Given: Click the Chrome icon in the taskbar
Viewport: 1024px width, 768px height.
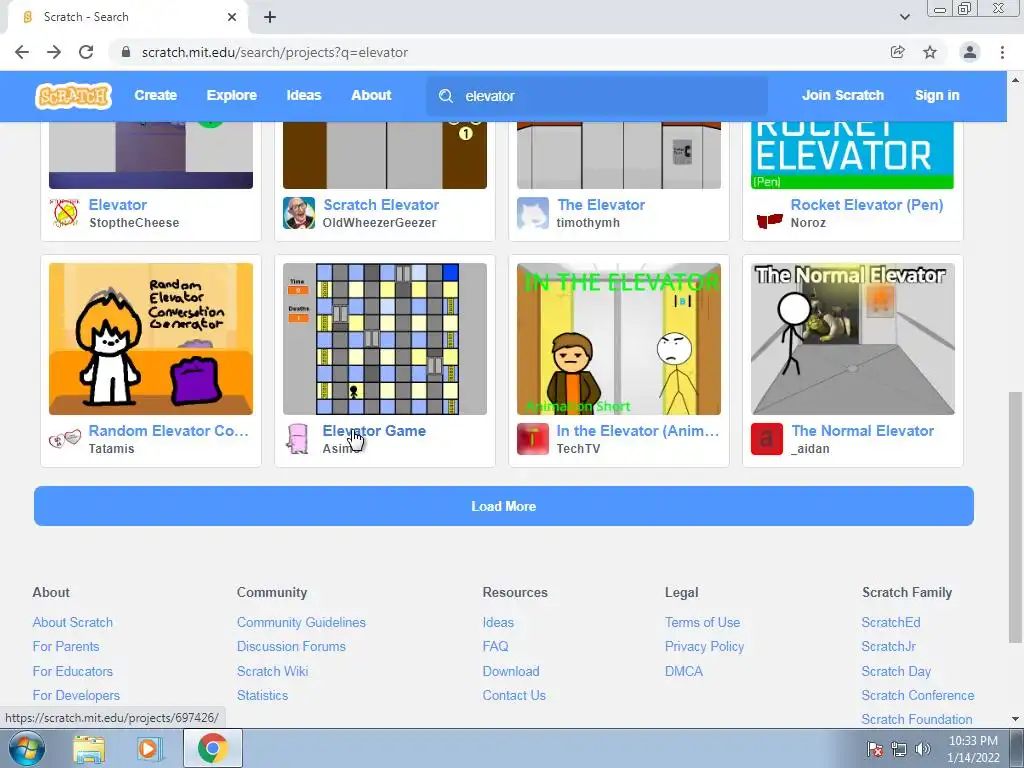Looking at the screenshot, I should point(213,748).
